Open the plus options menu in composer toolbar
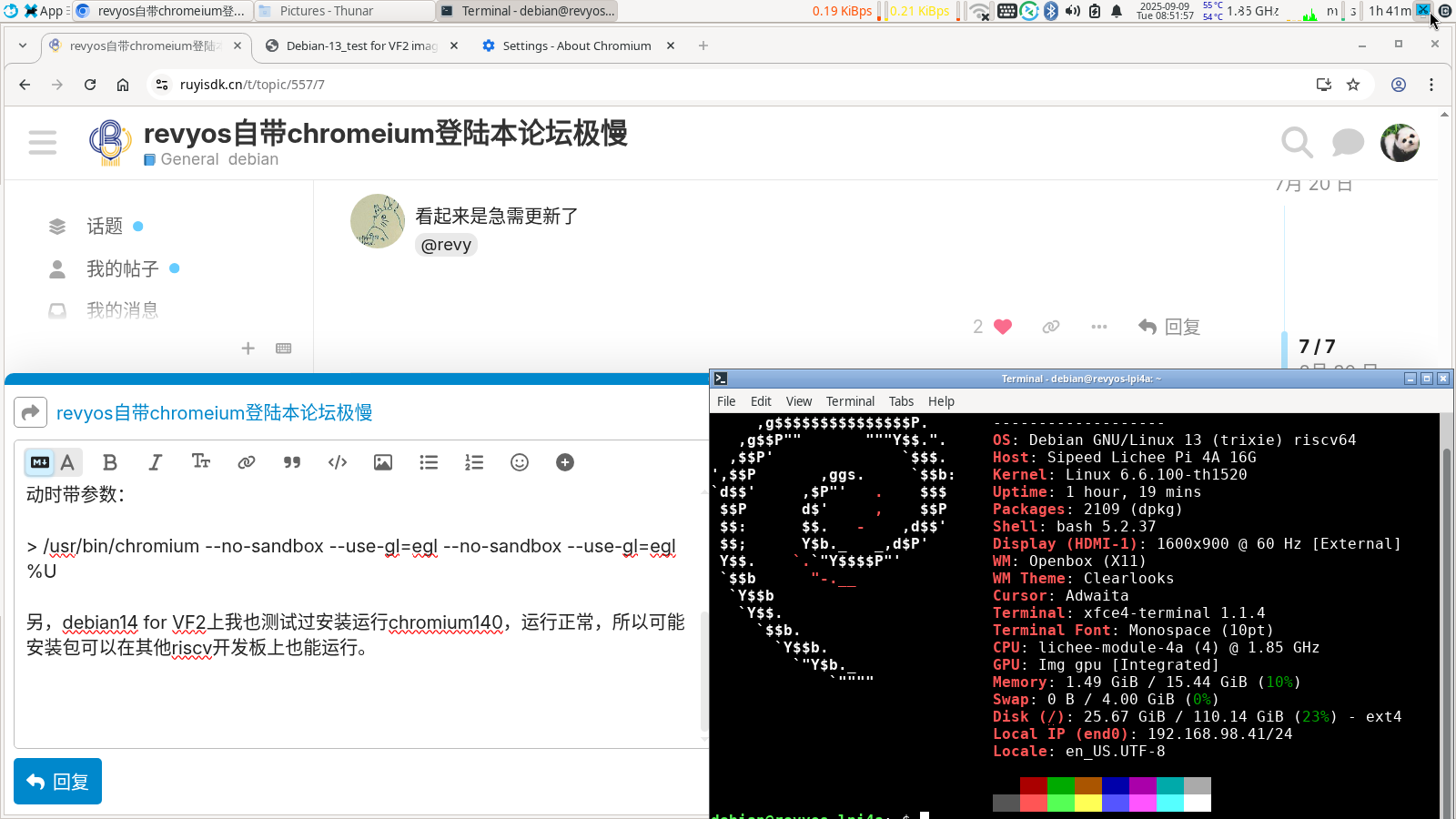Image resolution: width=1456 pixels, height=819 pixels. (x=565, y=462)
